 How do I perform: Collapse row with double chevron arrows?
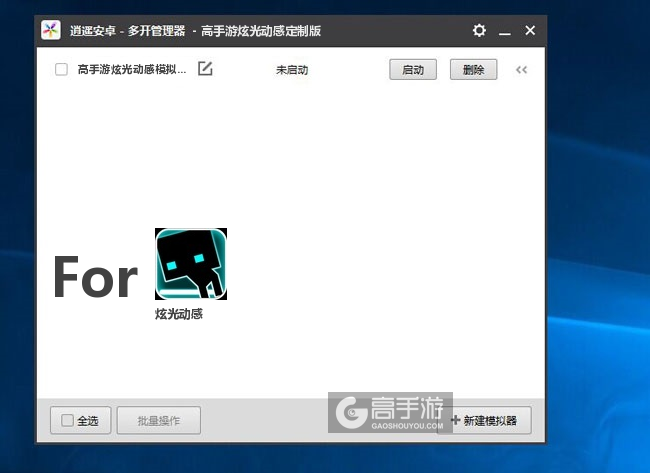[521, 70]
